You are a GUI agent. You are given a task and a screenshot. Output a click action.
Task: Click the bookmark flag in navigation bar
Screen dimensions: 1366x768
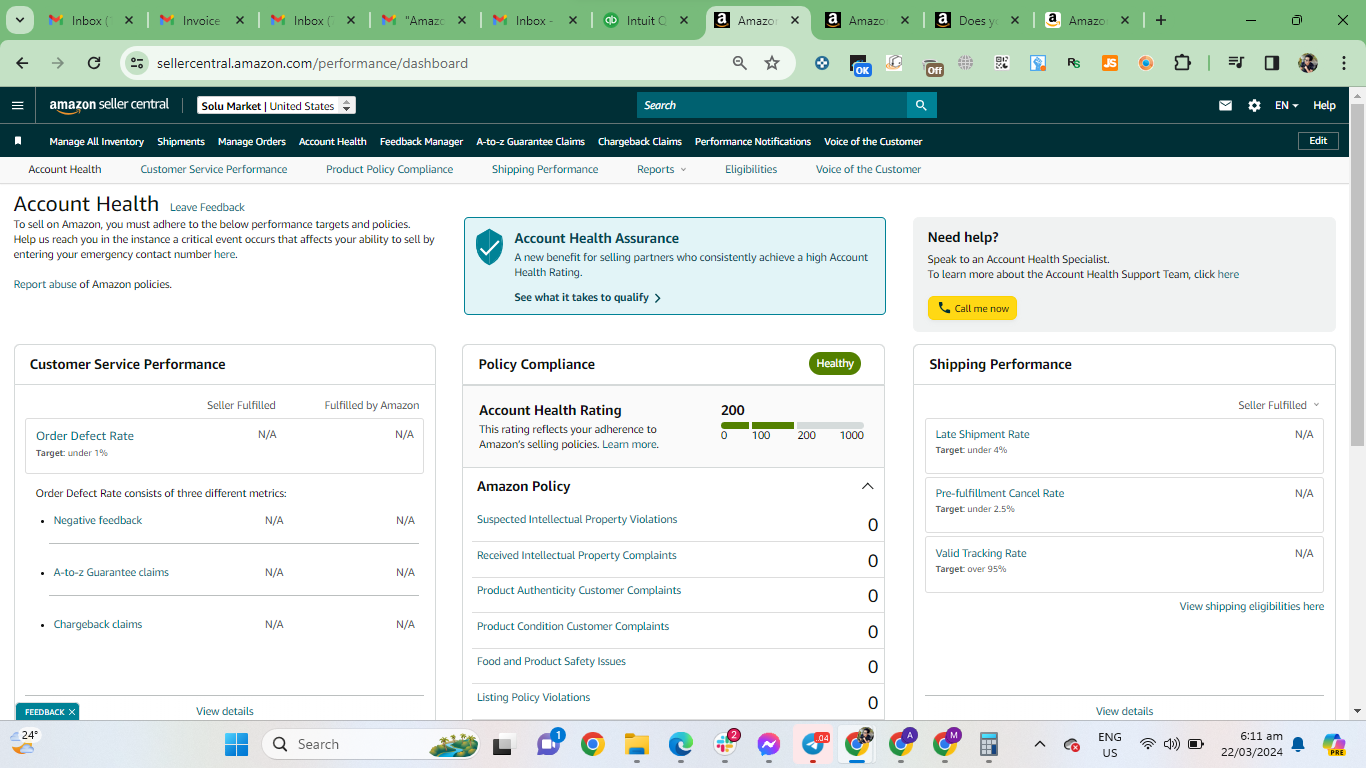(x=18, y=141)
